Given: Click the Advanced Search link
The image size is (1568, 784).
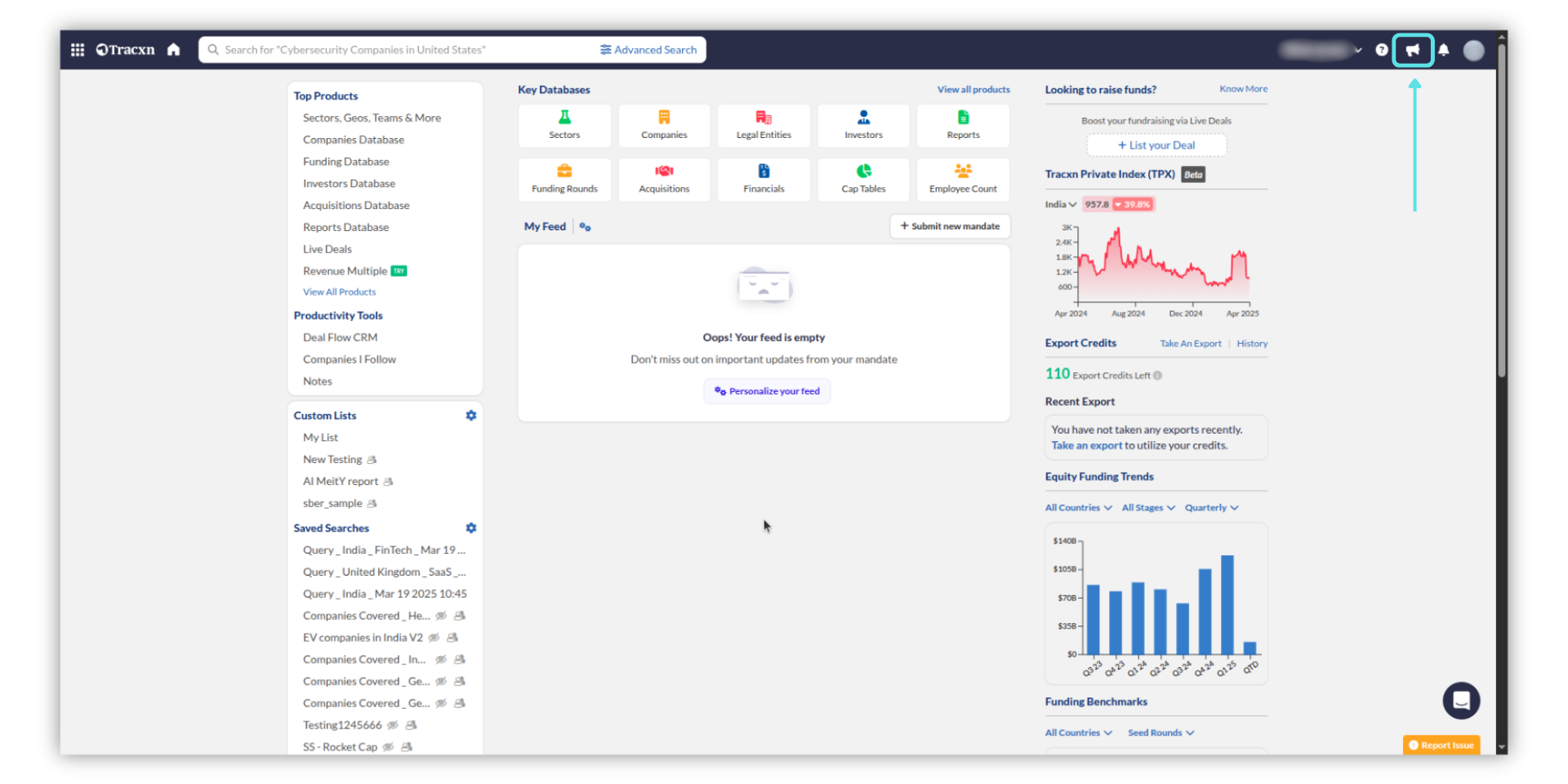Looking at the screenshot, I should [x=648, y=50].
